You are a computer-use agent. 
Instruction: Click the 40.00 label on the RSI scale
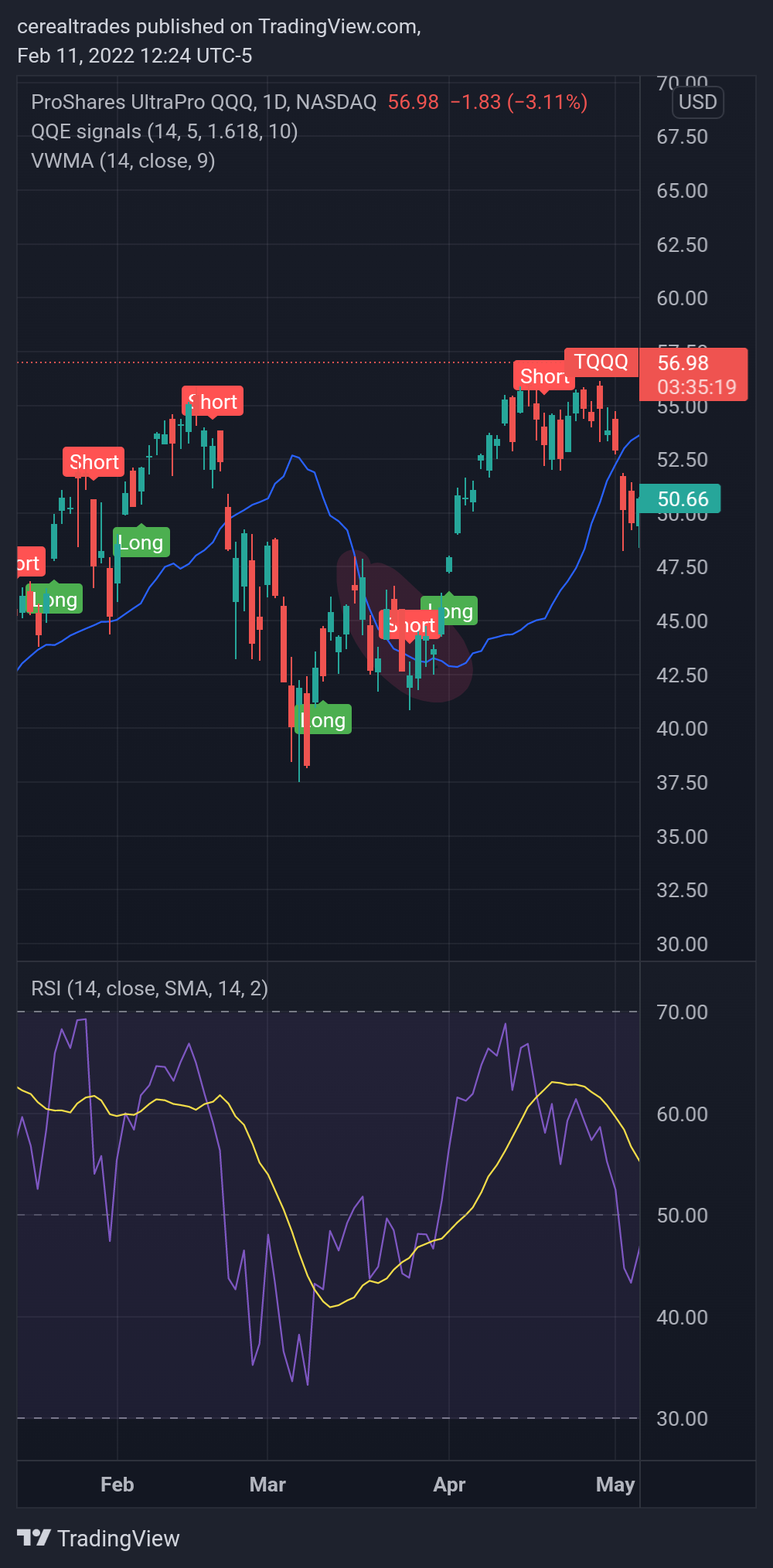click(682, 1318)
